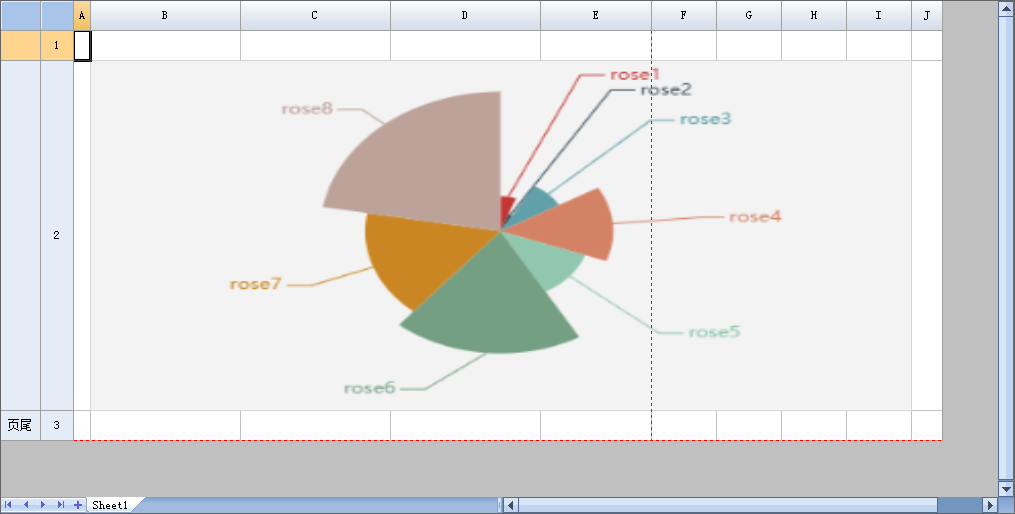Viewport: 1015px width, 514px height.
Task: Select column B header
Action: click(x=165, y=16)
